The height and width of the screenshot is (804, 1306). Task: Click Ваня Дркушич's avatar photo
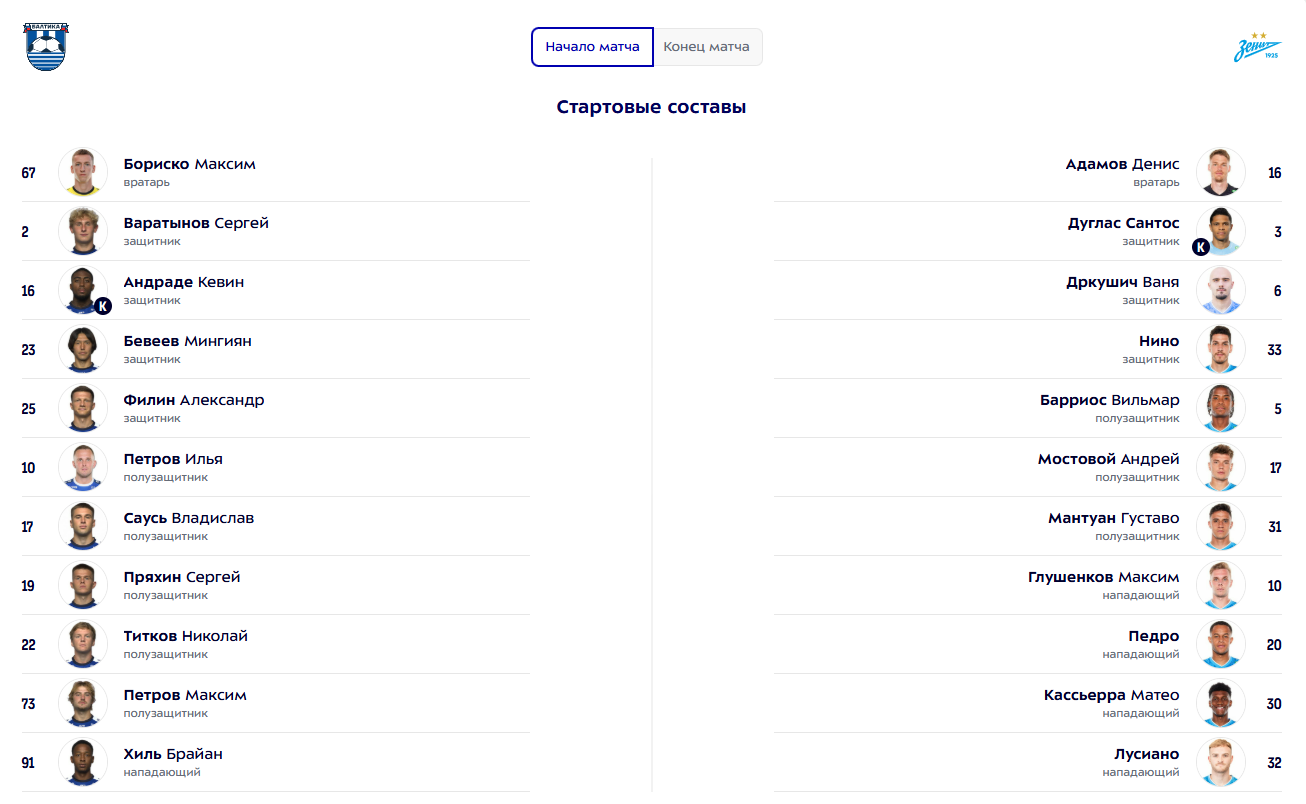pyautogui.click(x=1220, y=290)
